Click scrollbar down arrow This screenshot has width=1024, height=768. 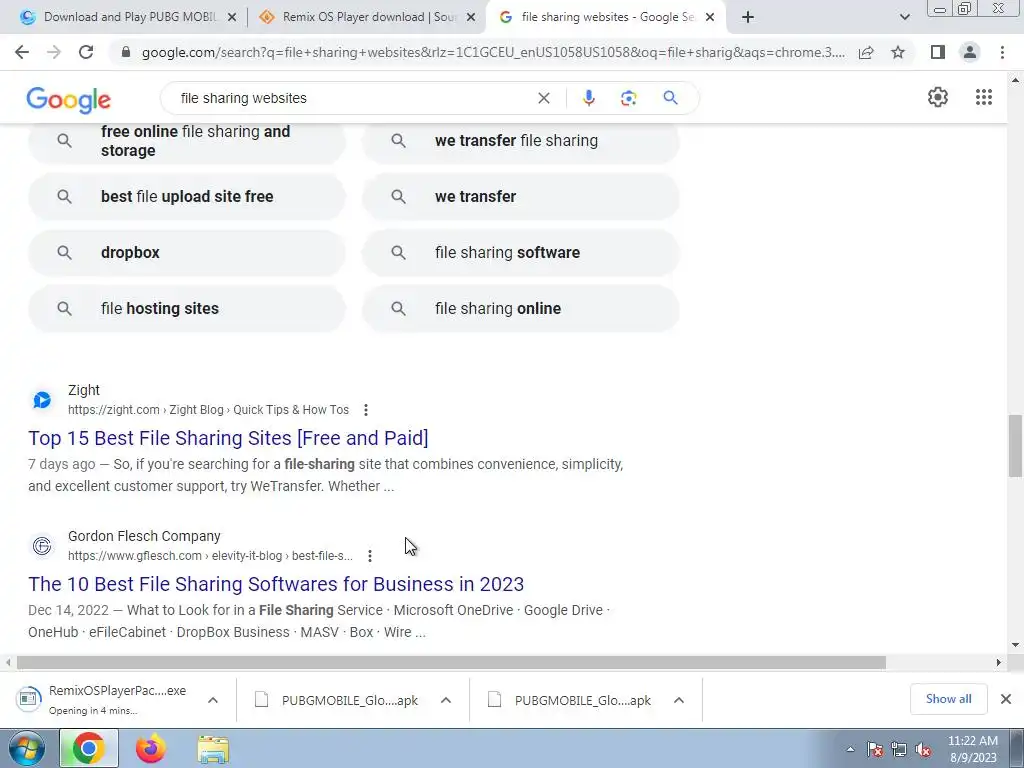pos(1015,645)
